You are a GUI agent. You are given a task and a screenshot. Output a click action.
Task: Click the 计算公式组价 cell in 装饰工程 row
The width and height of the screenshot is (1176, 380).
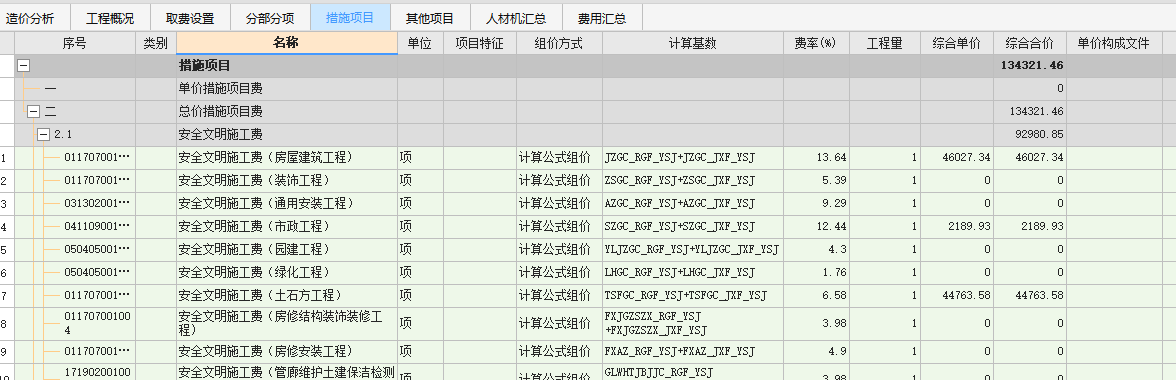(x=560, y=181)
